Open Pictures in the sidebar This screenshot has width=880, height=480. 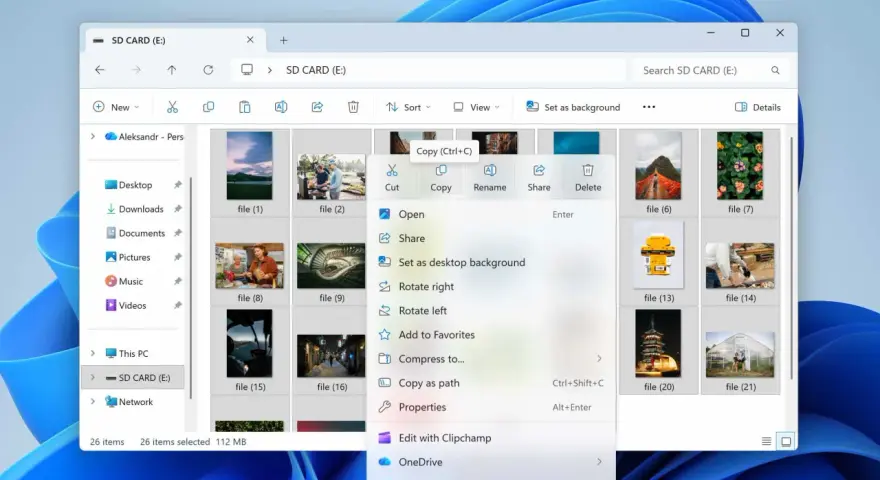tap(134, 257)
